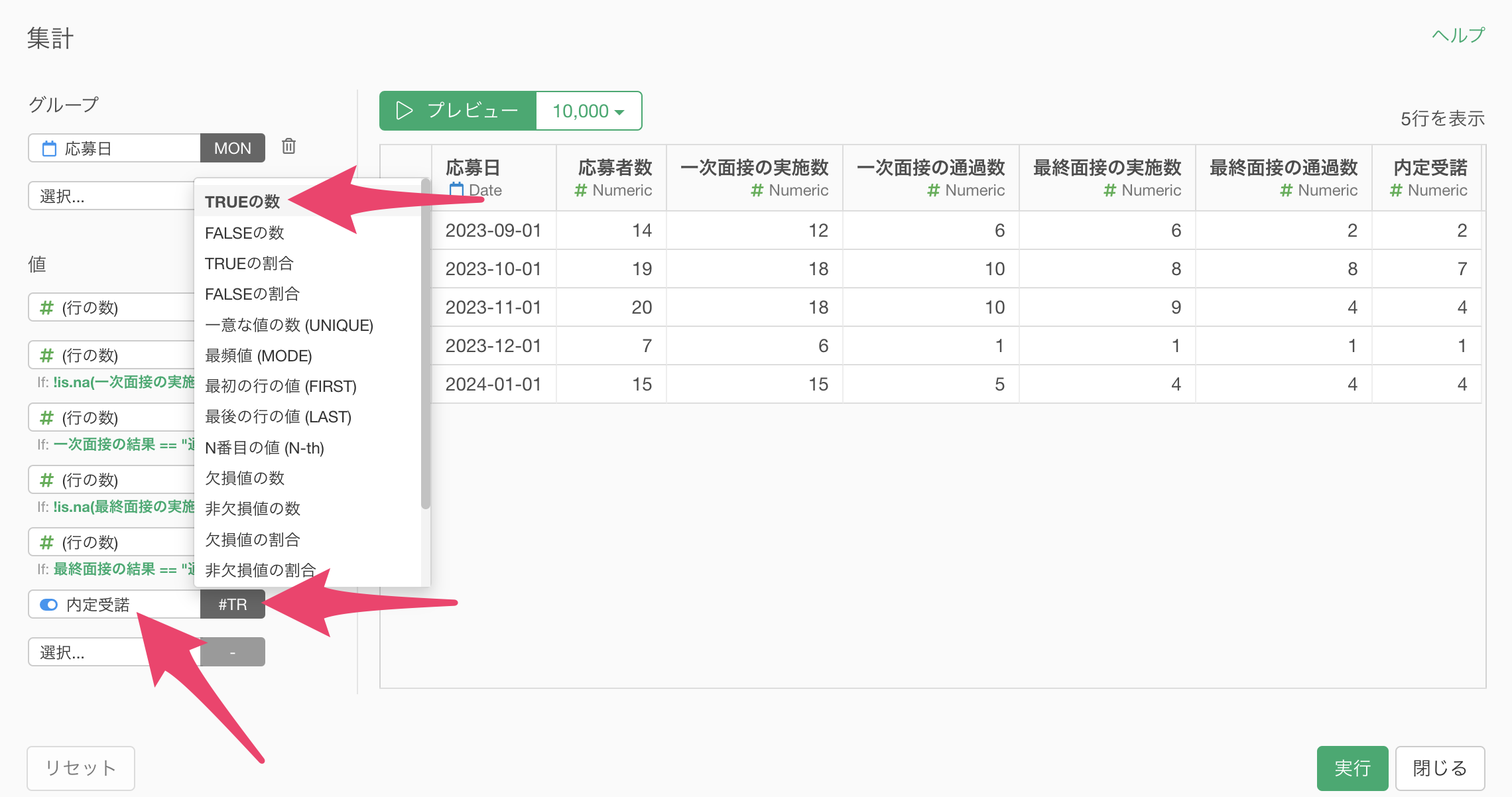Click the 5行を表示 row count text
The image size is (1512, 797).
(1442, 119)
